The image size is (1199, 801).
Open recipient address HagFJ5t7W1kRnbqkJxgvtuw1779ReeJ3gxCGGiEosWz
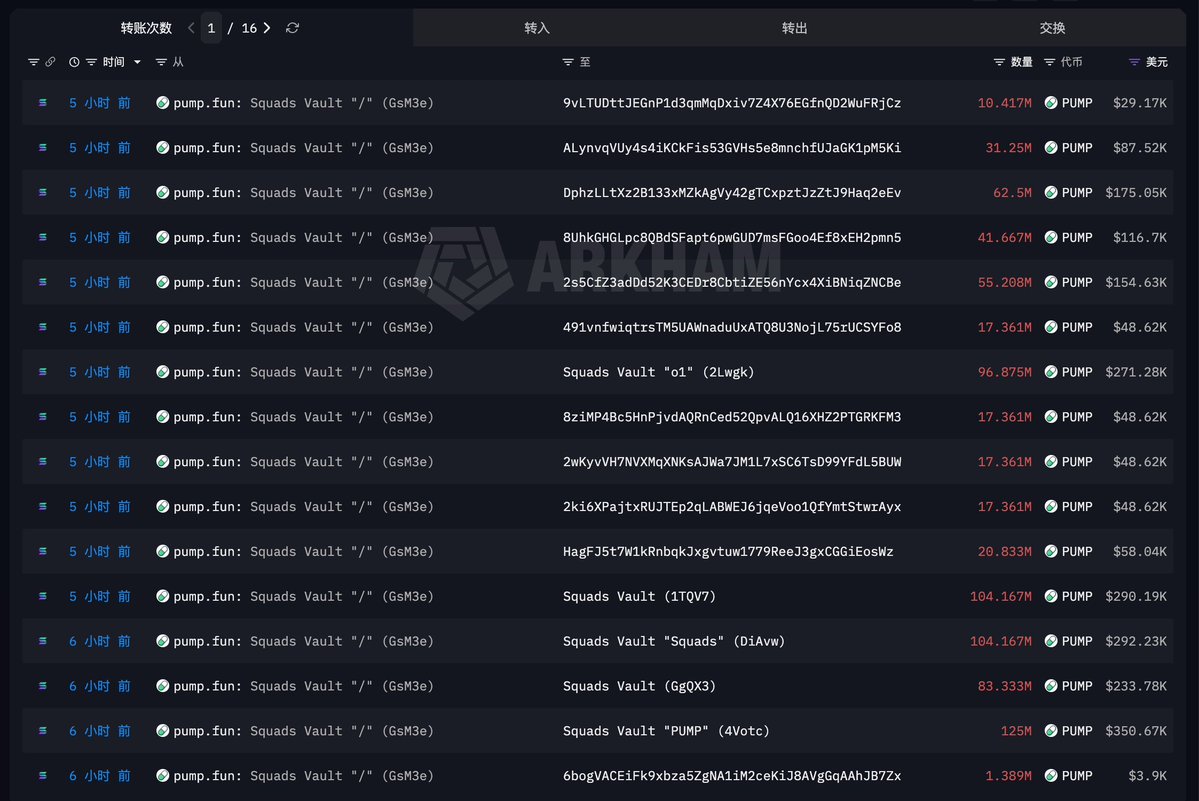(x=728, y=551)
